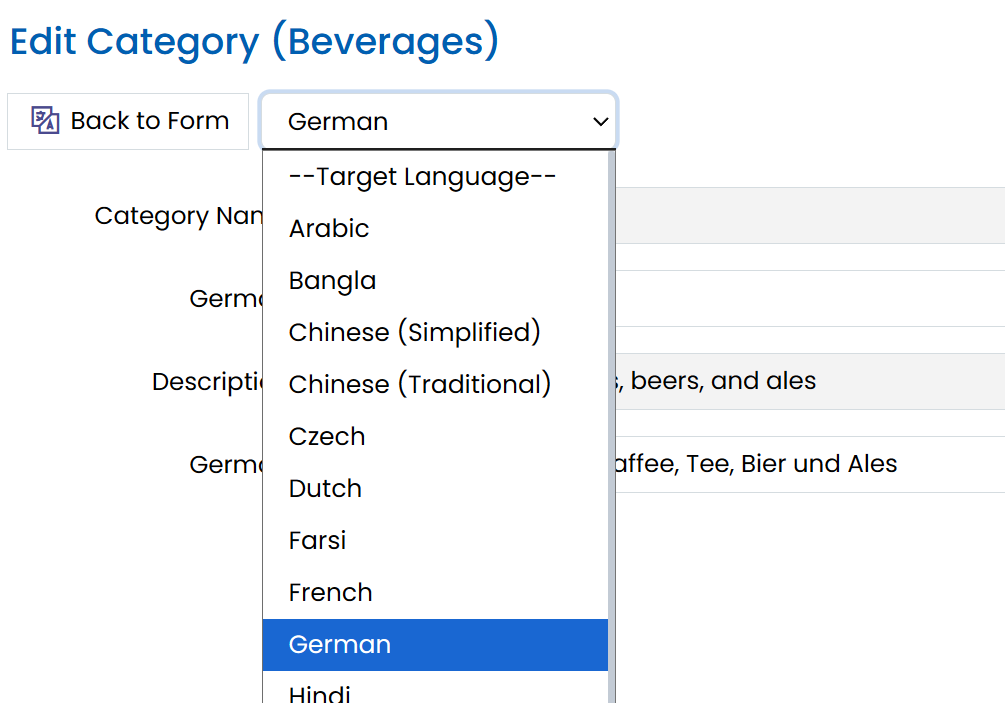Open the dropdown chevron showing German

point(599,121)
